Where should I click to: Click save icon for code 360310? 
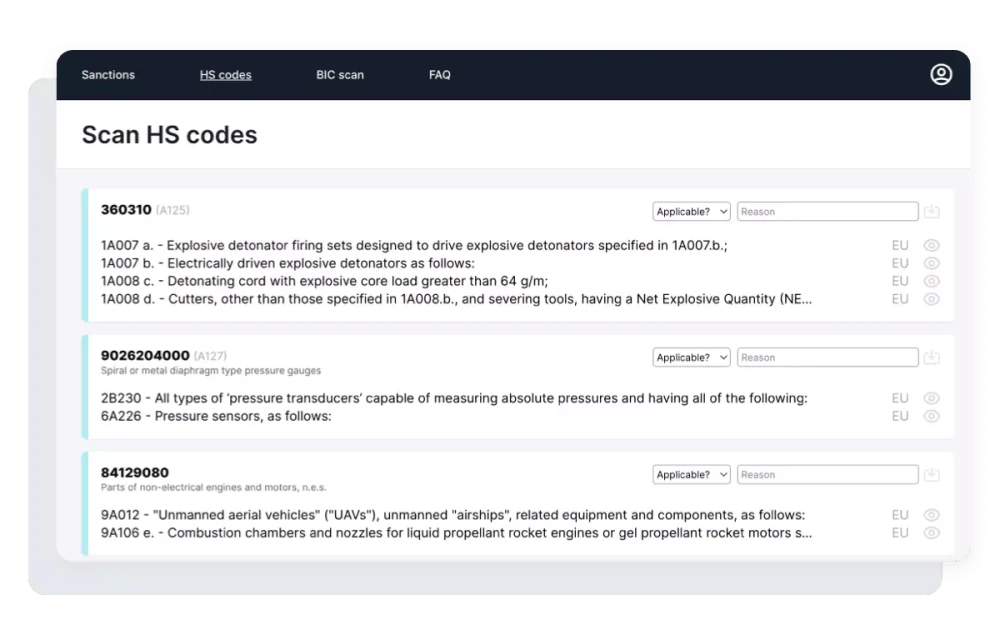[x=932, y=212]
